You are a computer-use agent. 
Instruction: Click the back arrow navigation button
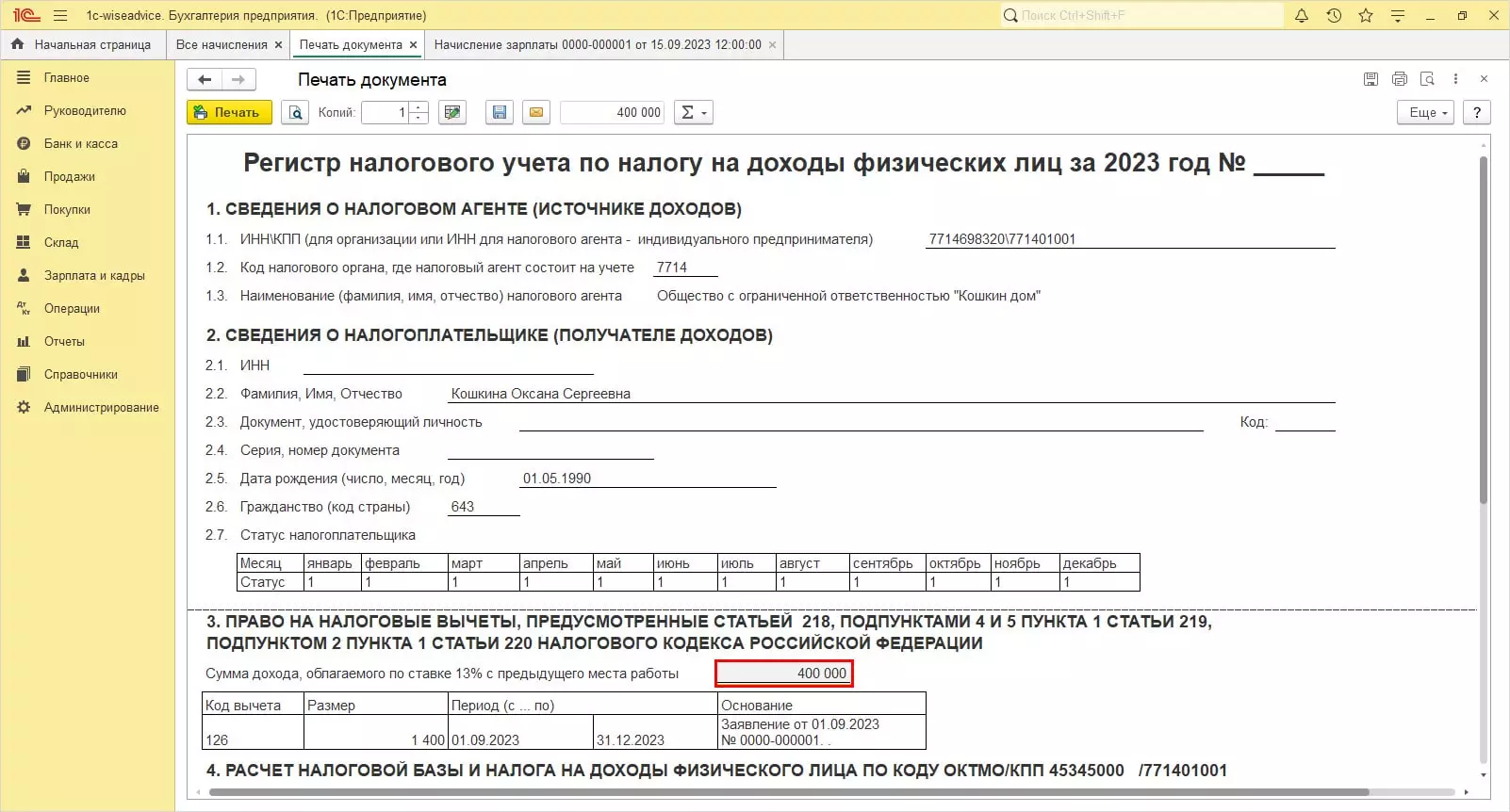(x=205, y=80)
